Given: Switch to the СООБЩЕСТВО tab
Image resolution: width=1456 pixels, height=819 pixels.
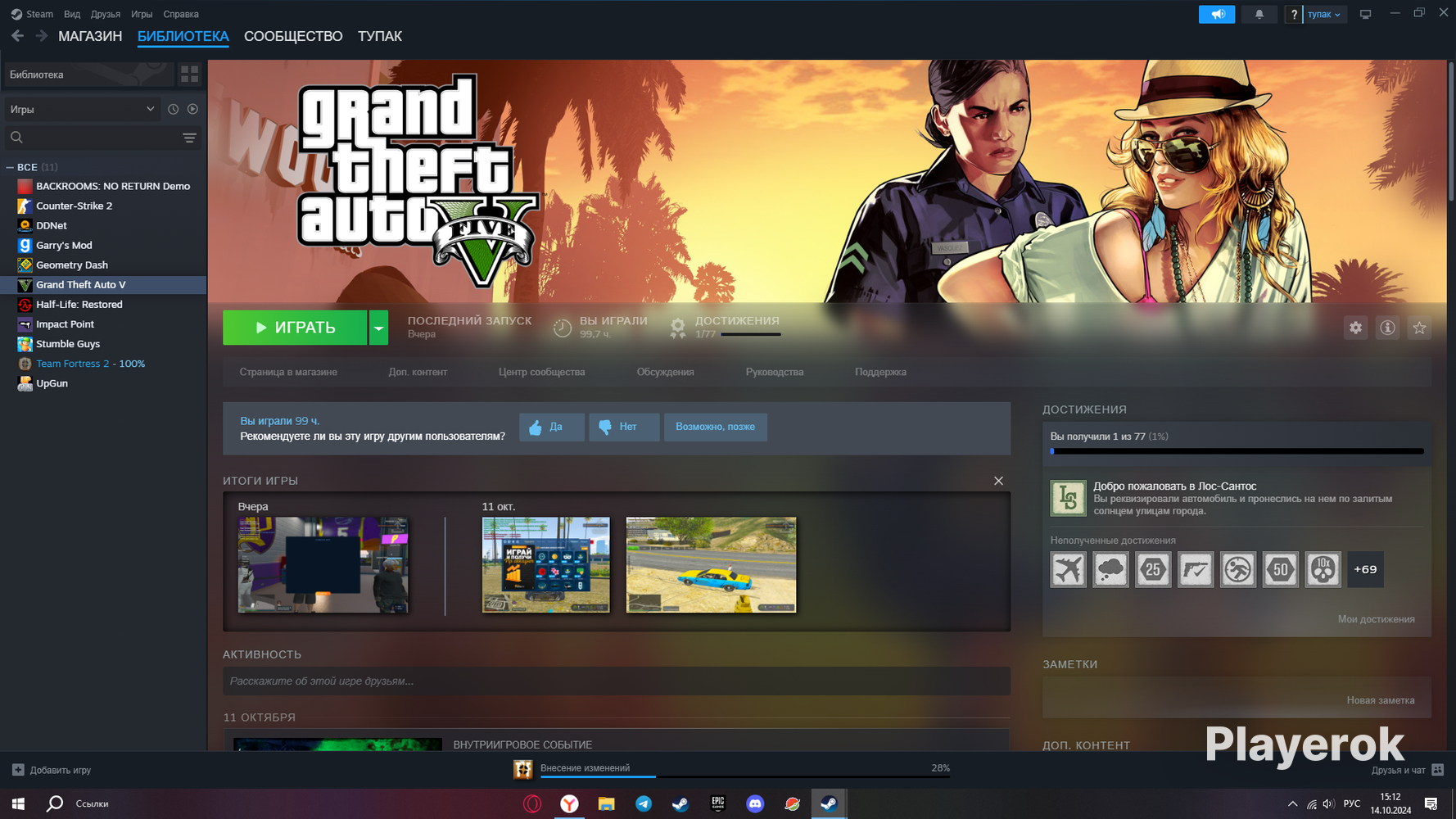Looking at the screenshot, I should click(x=293, y=36).
